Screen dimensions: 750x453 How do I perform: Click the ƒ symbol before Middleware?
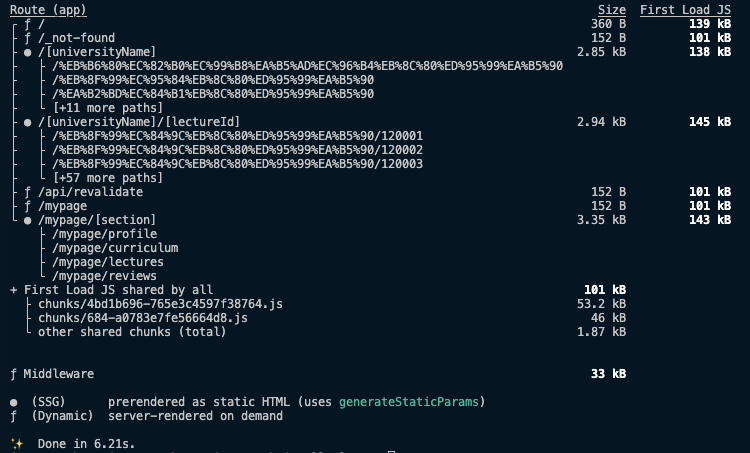click(13, 374)
